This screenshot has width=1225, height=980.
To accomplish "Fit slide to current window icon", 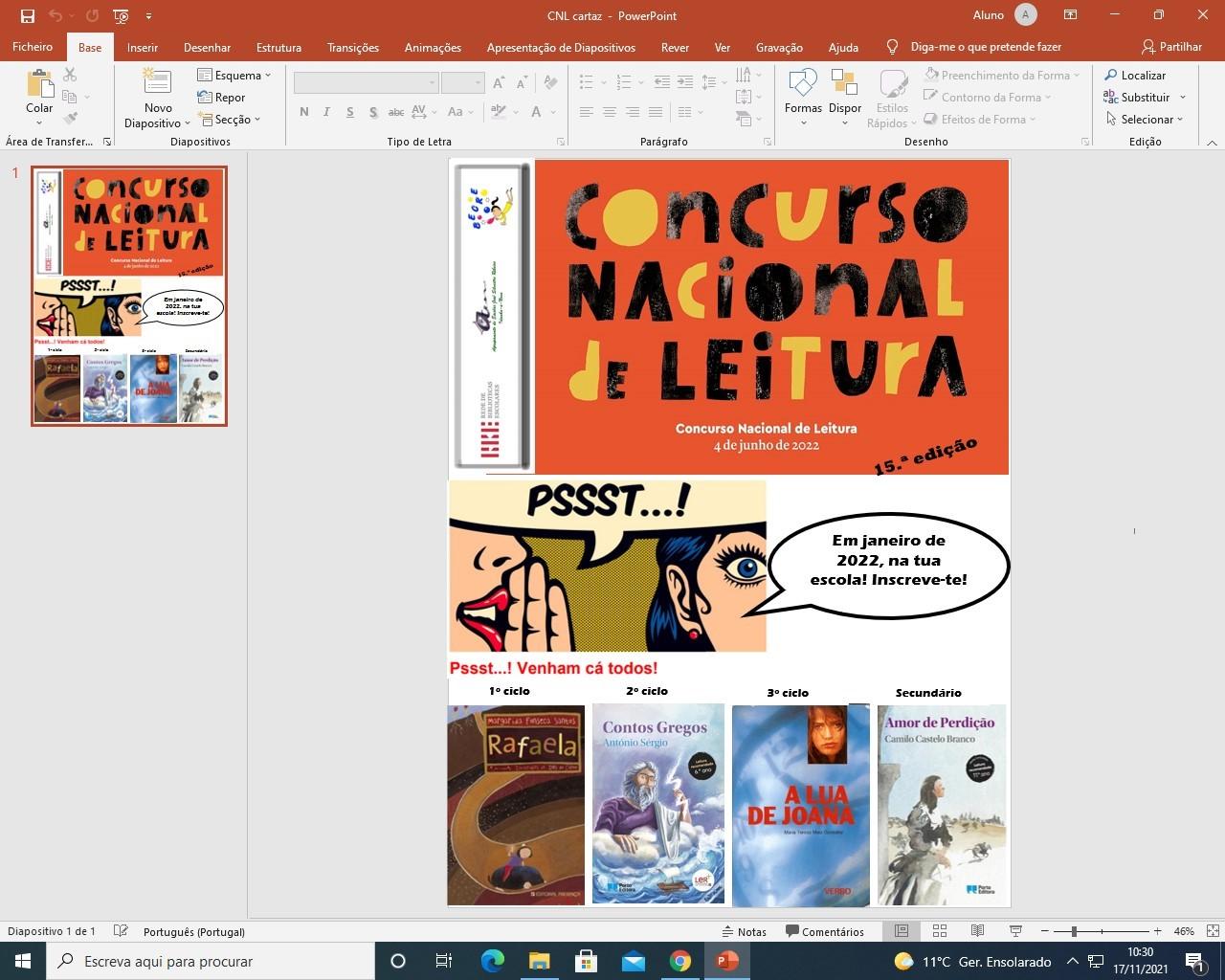I will point(1214,931).
